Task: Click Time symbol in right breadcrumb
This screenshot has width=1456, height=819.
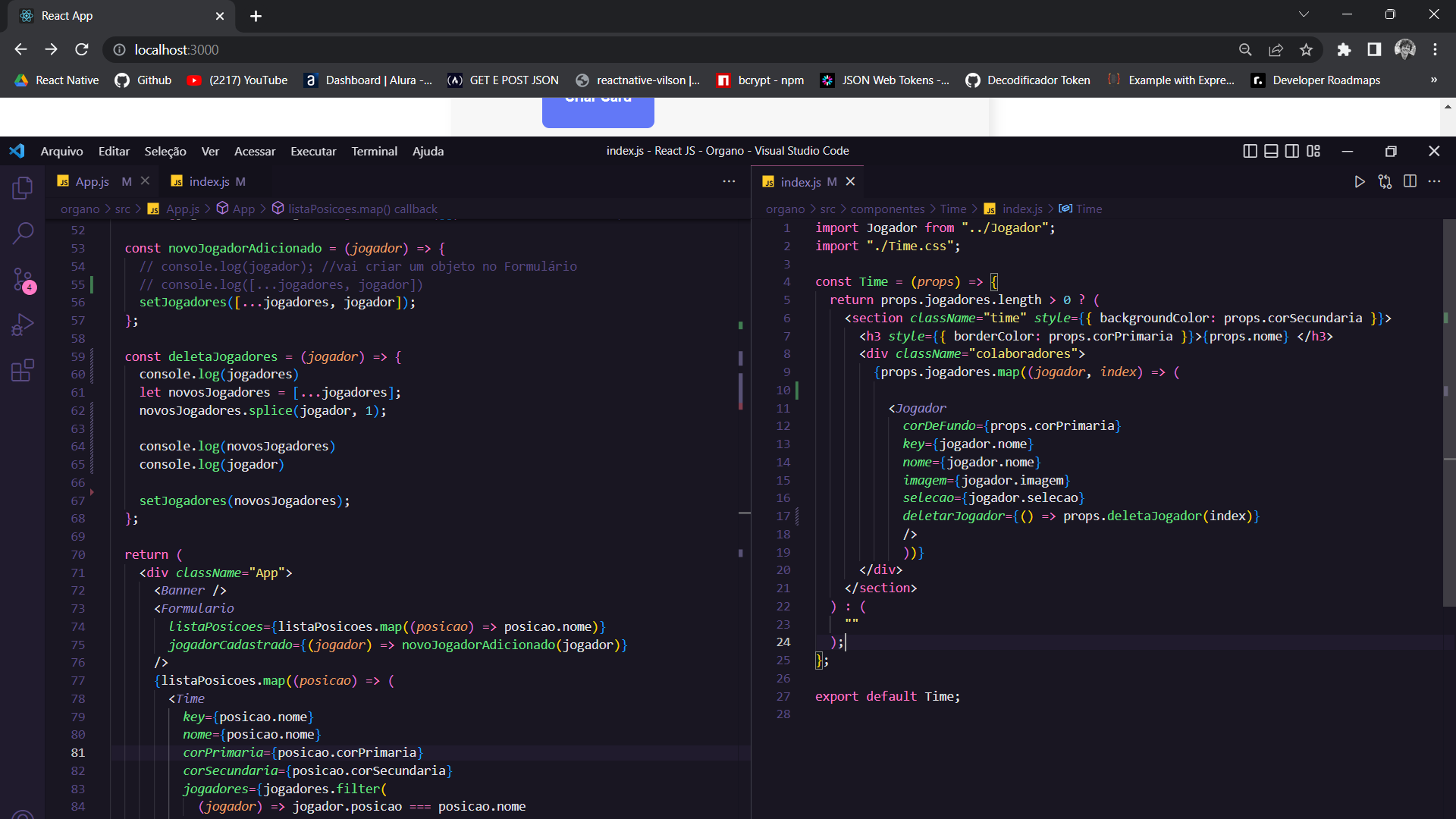Action: pos(1088,209)
